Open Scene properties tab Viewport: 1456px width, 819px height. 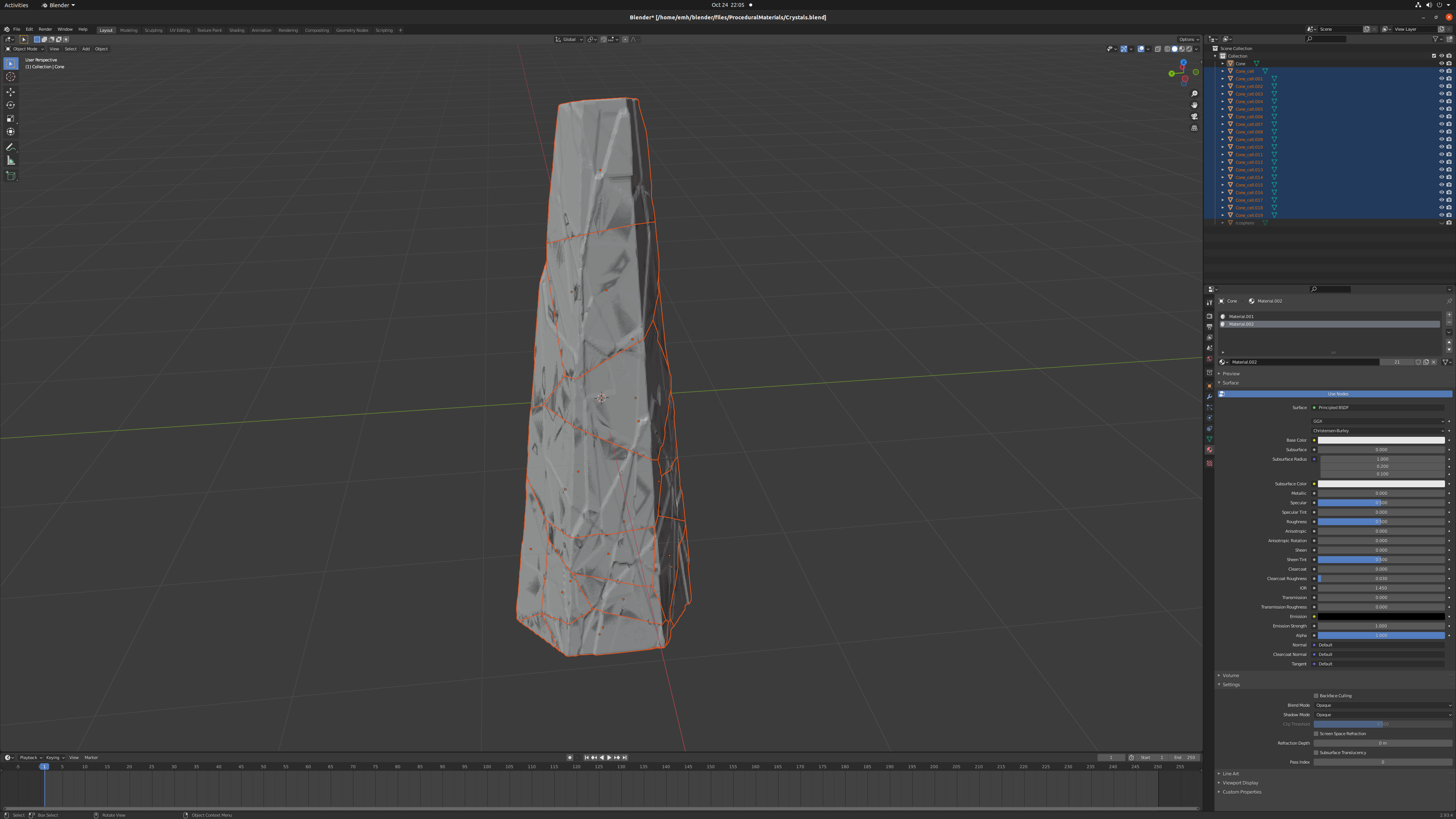point(1209,348)
